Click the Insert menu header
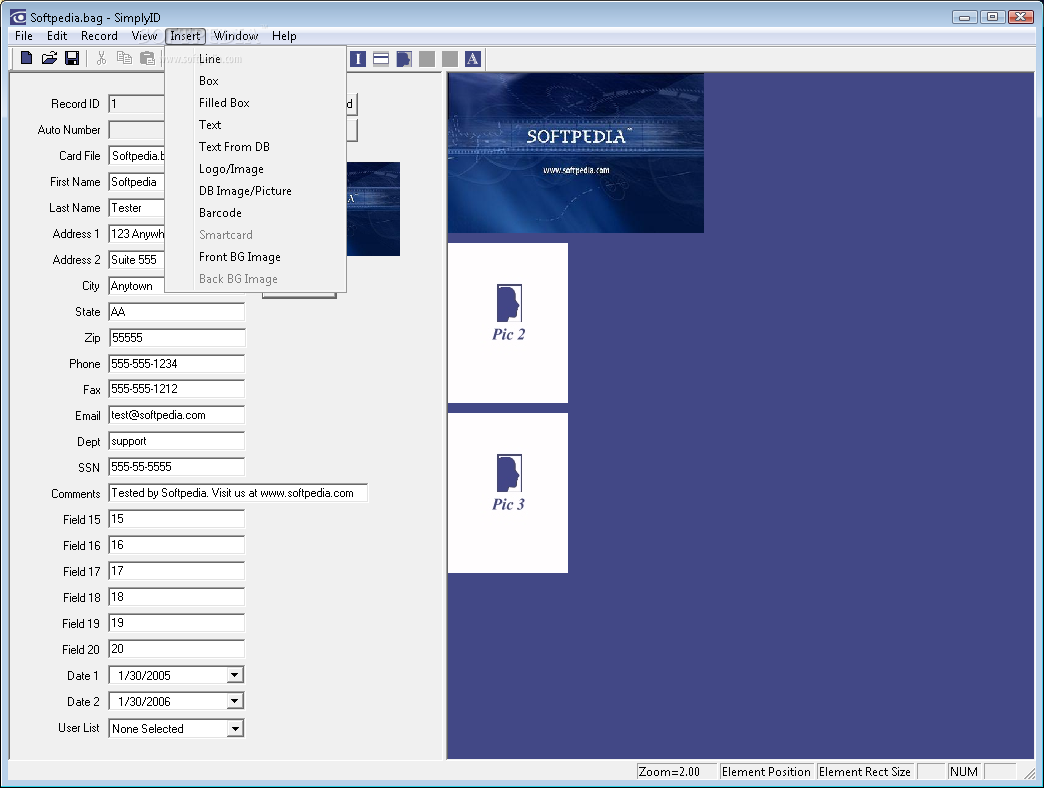Screen dimensions: 1044x788 pos(184,36)
